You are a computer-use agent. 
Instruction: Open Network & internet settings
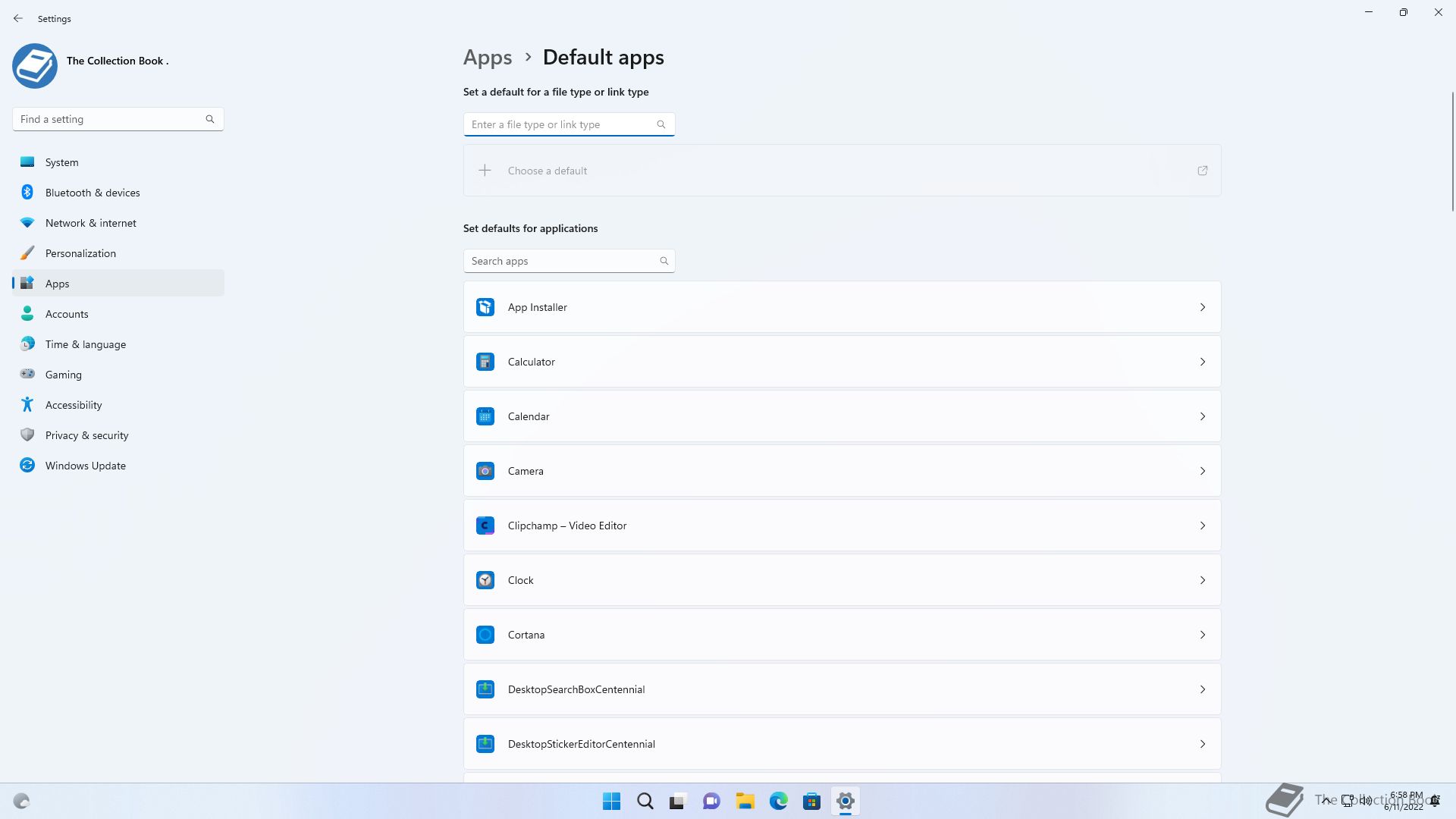pos(118,223)
